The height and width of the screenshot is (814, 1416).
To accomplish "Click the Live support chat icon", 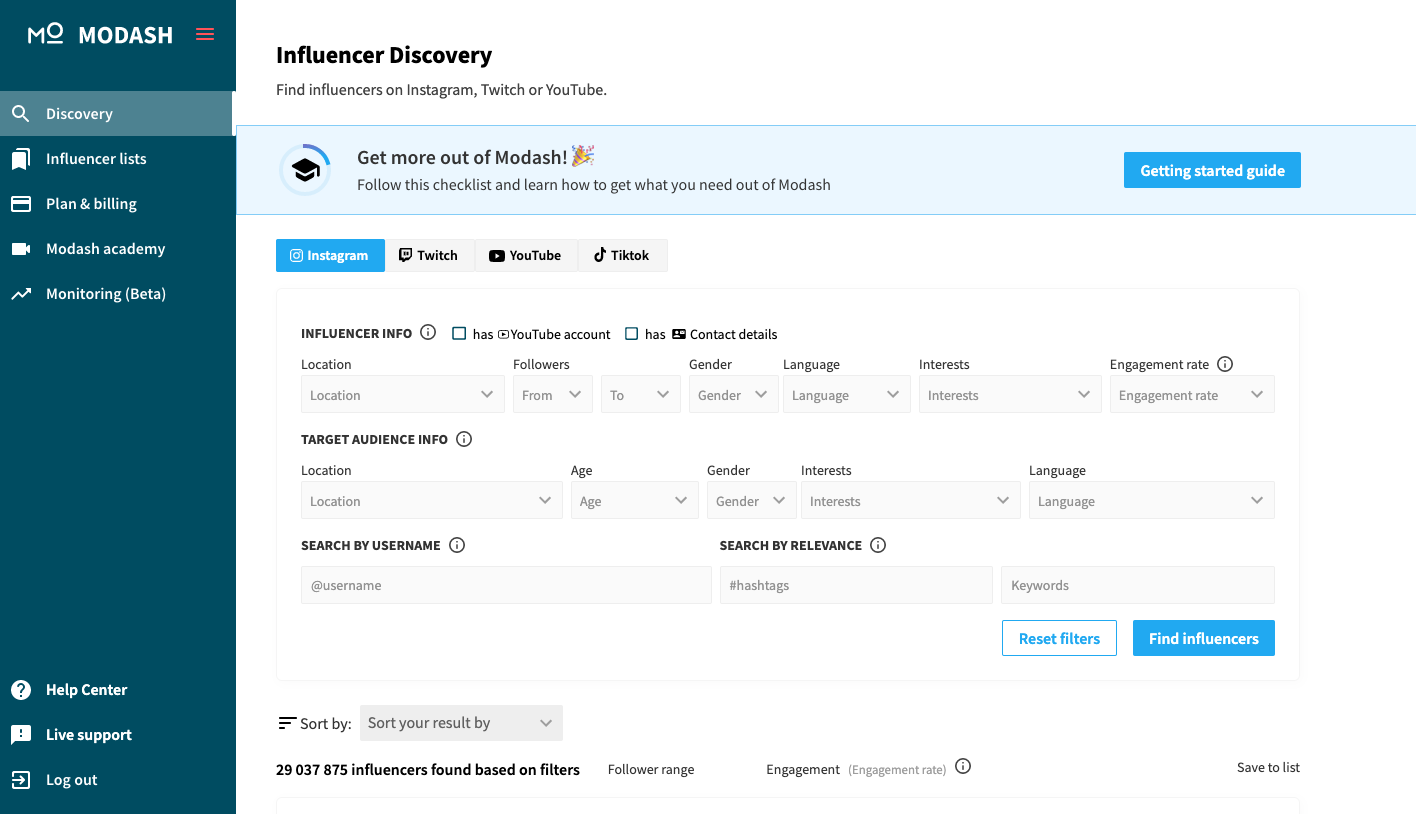I will [20, 735].
